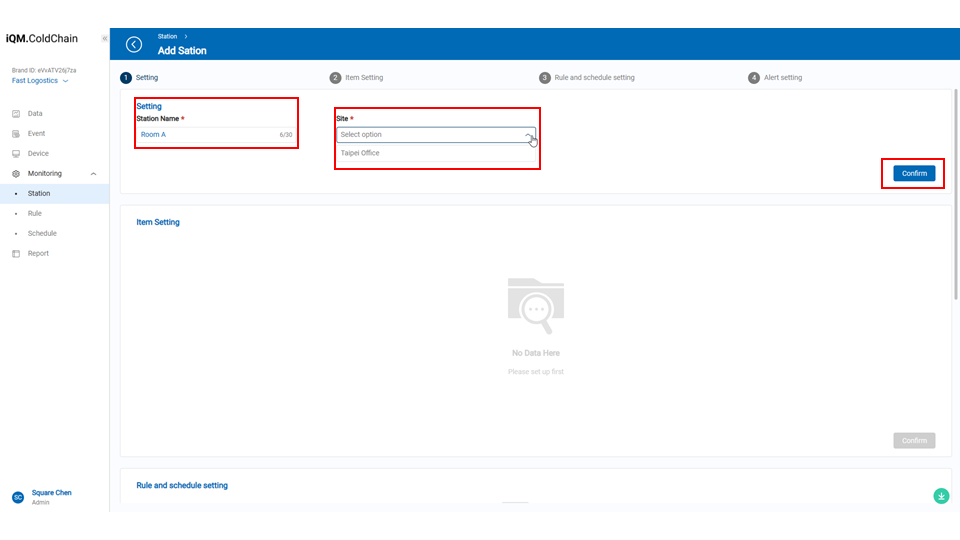Open Data from sidebar icon
This screenshot has height=540, width=960.
[x=16, y=114]
